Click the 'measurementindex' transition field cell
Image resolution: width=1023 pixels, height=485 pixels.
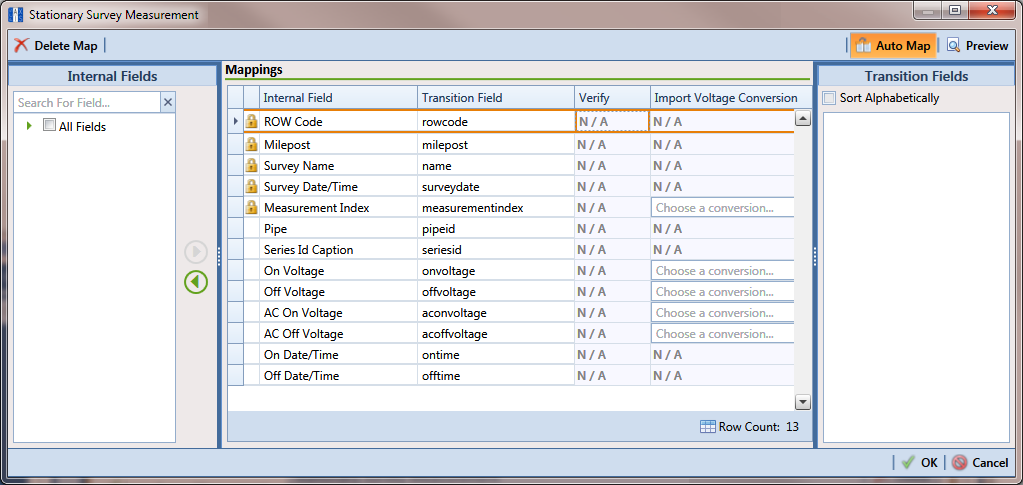point(496,208)
